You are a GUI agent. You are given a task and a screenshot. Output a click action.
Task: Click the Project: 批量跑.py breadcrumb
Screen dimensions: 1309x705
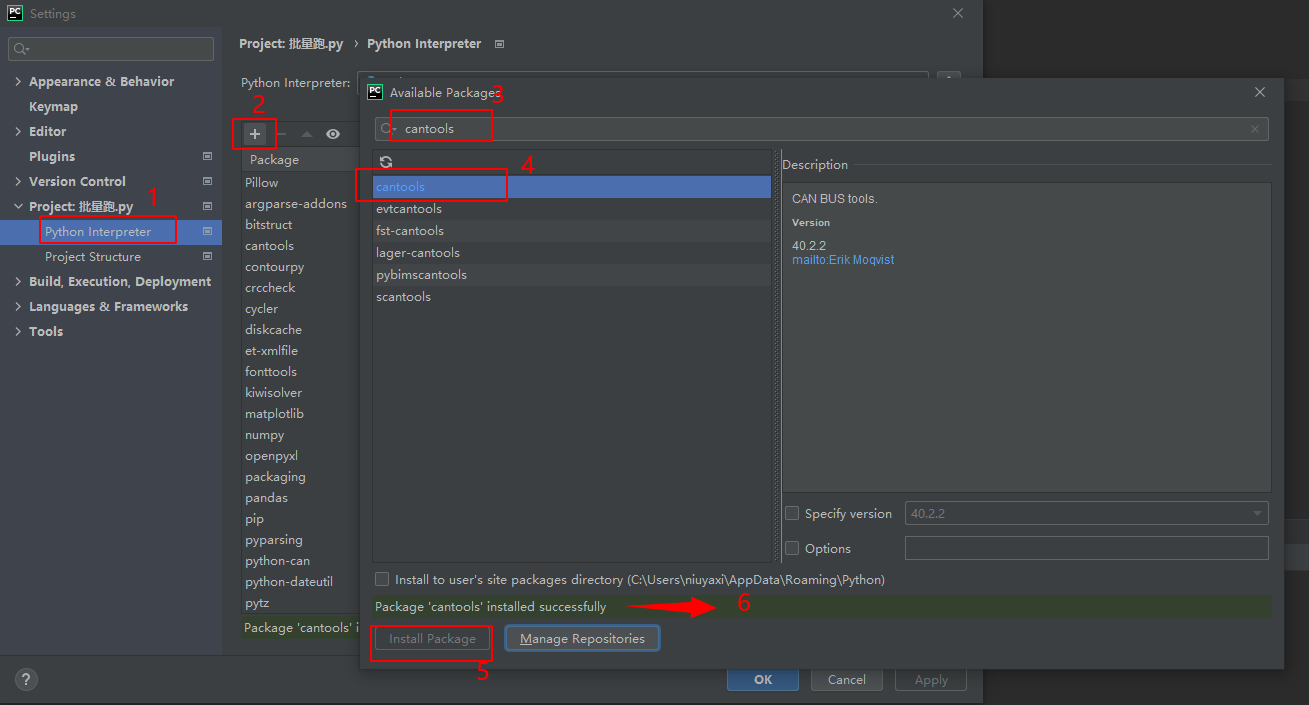pyautogui.click(x=291, y=44)
